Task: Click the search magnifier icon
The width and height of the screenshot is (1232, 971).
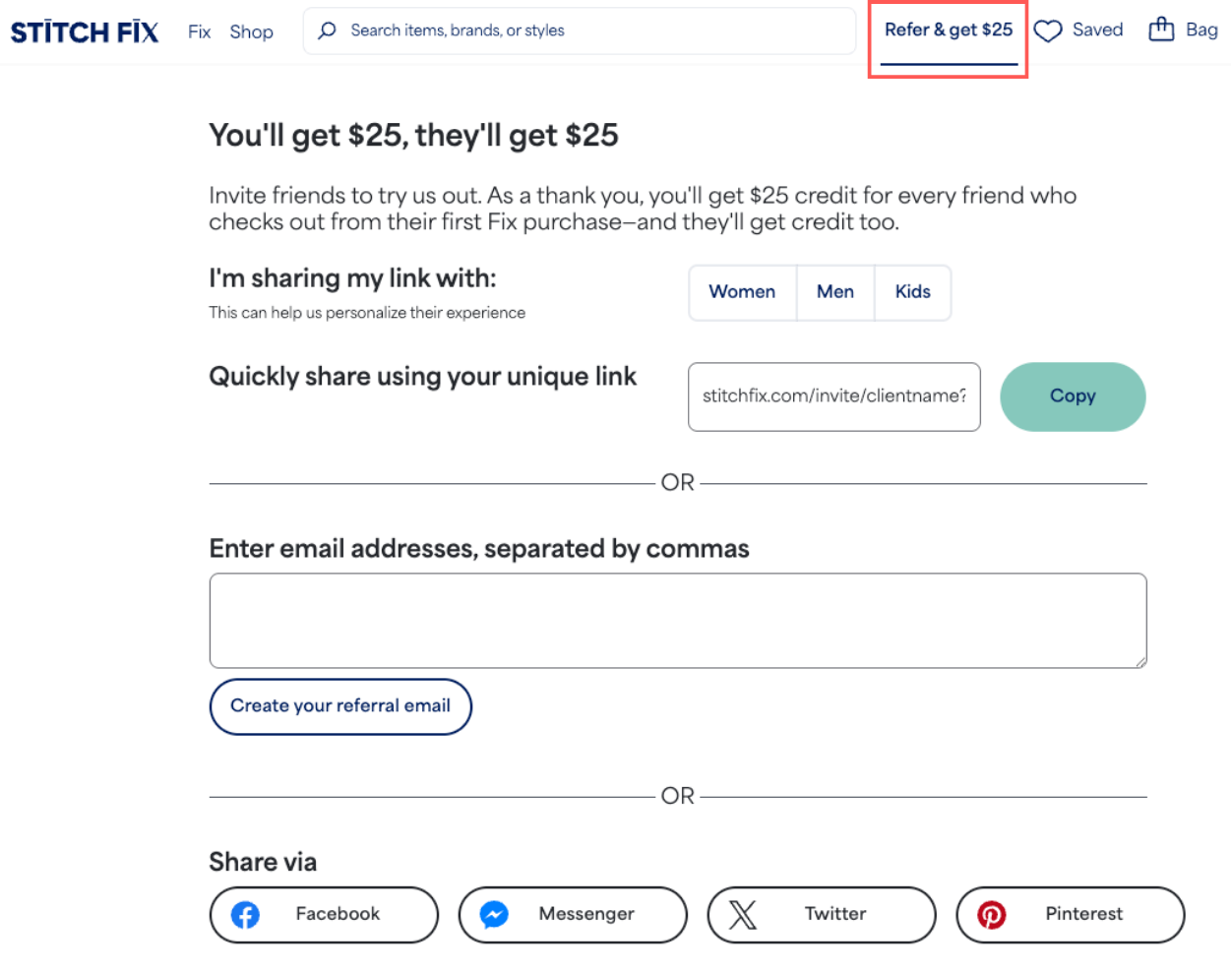Action: point(328,30)
